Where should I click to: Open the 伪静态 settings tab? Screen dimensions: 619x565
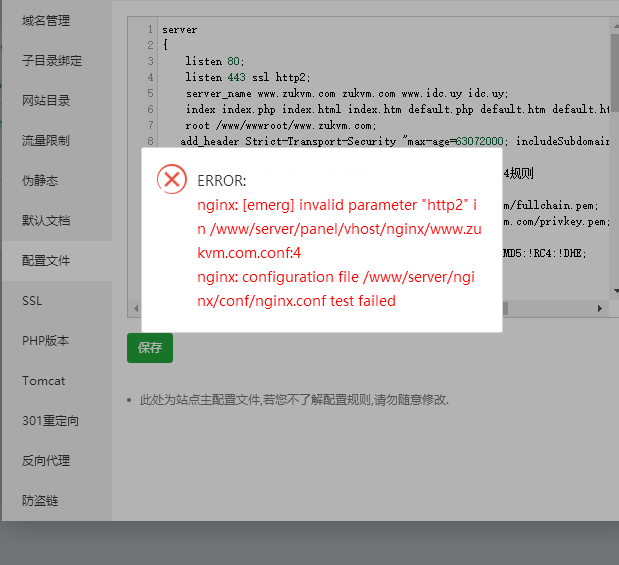click(x=40, y=180)
